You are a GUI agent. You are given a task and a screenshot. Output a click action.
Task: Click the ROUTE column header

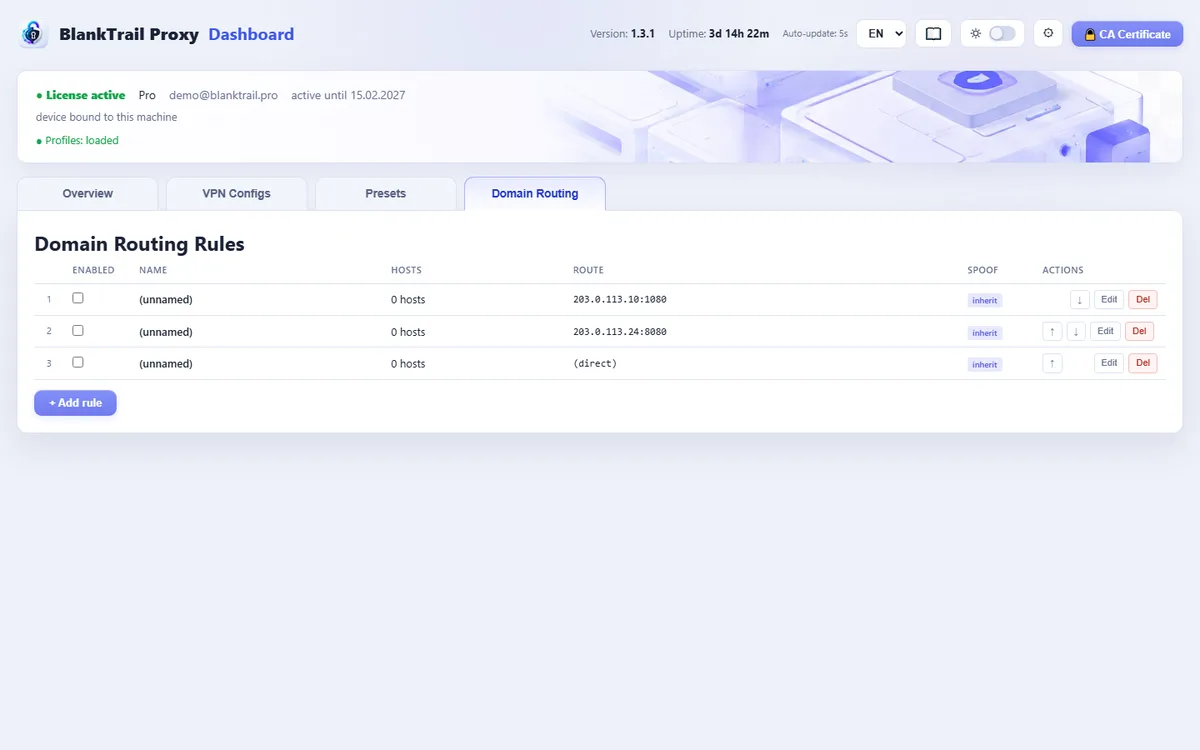588,270
